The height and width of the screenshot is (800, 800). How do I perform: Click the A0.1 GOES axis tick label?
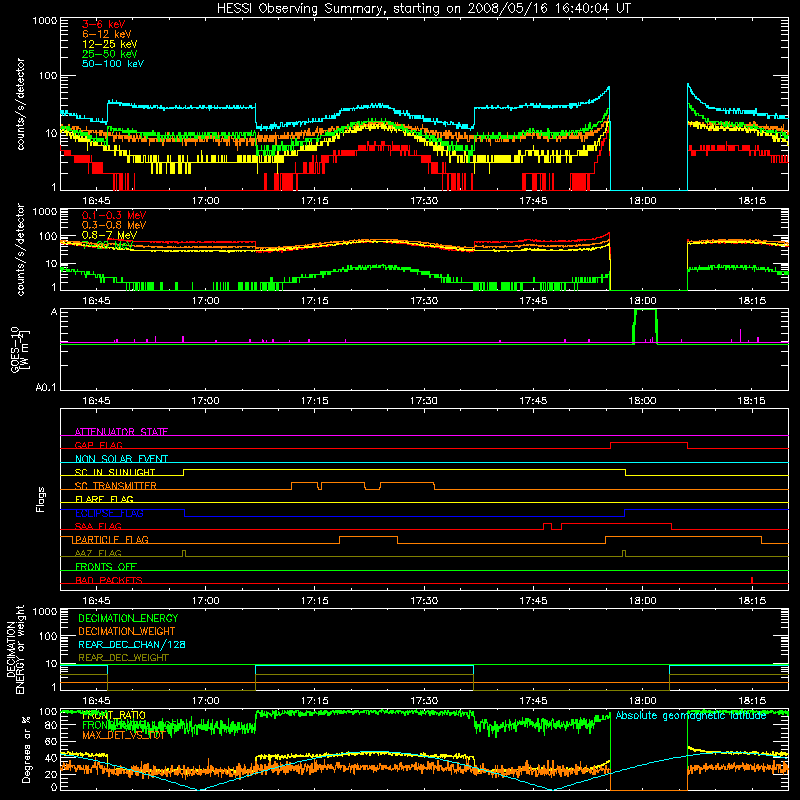pyautogui.click(x=46, y=388)
